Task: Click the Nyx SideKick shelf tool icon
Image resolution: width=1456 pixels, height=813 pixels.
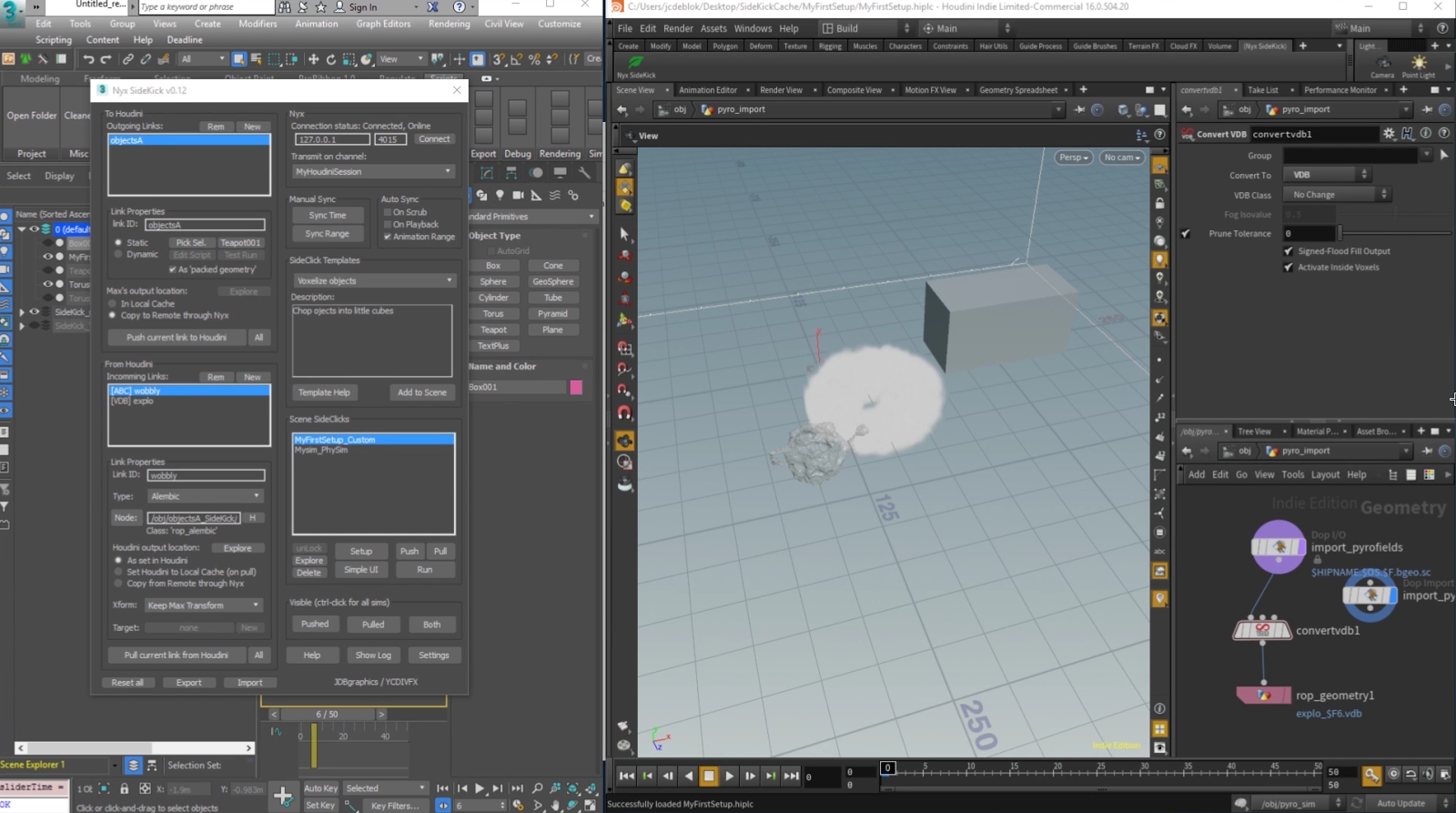Action: [x=635, y=62]
